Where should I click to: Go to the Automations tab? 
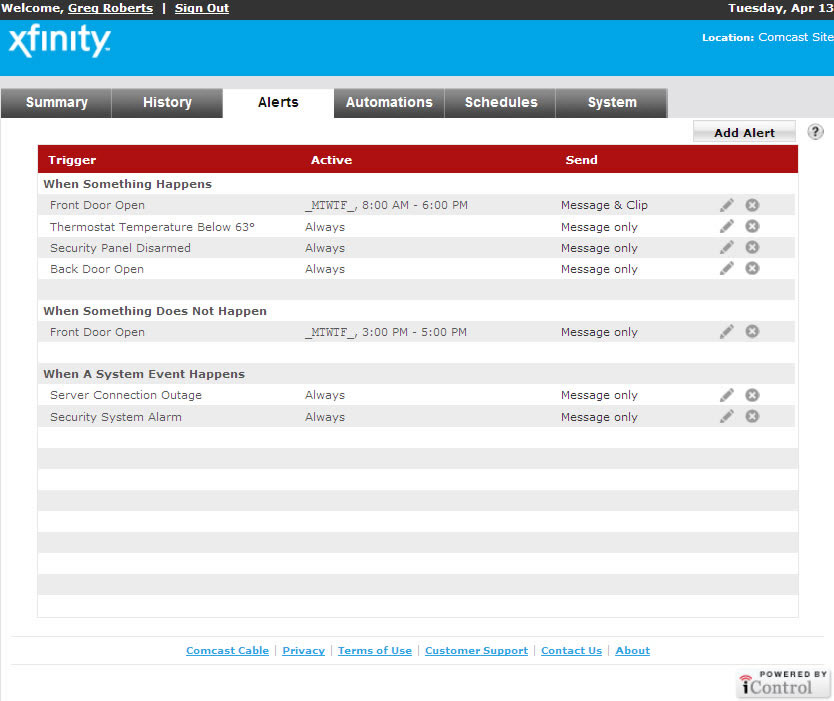click(x=389, y=102)
